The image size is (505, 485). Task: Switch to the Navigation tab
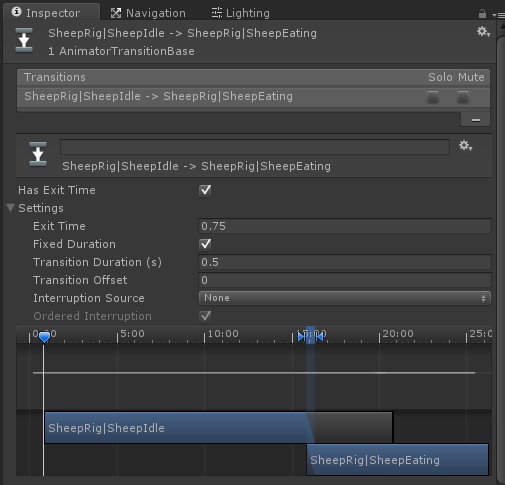tap(149, 13)
